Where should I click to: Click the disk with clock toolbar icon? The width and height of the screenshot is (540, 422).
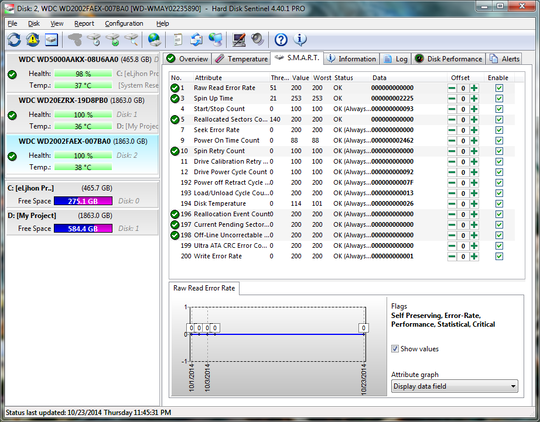(94, 40)
